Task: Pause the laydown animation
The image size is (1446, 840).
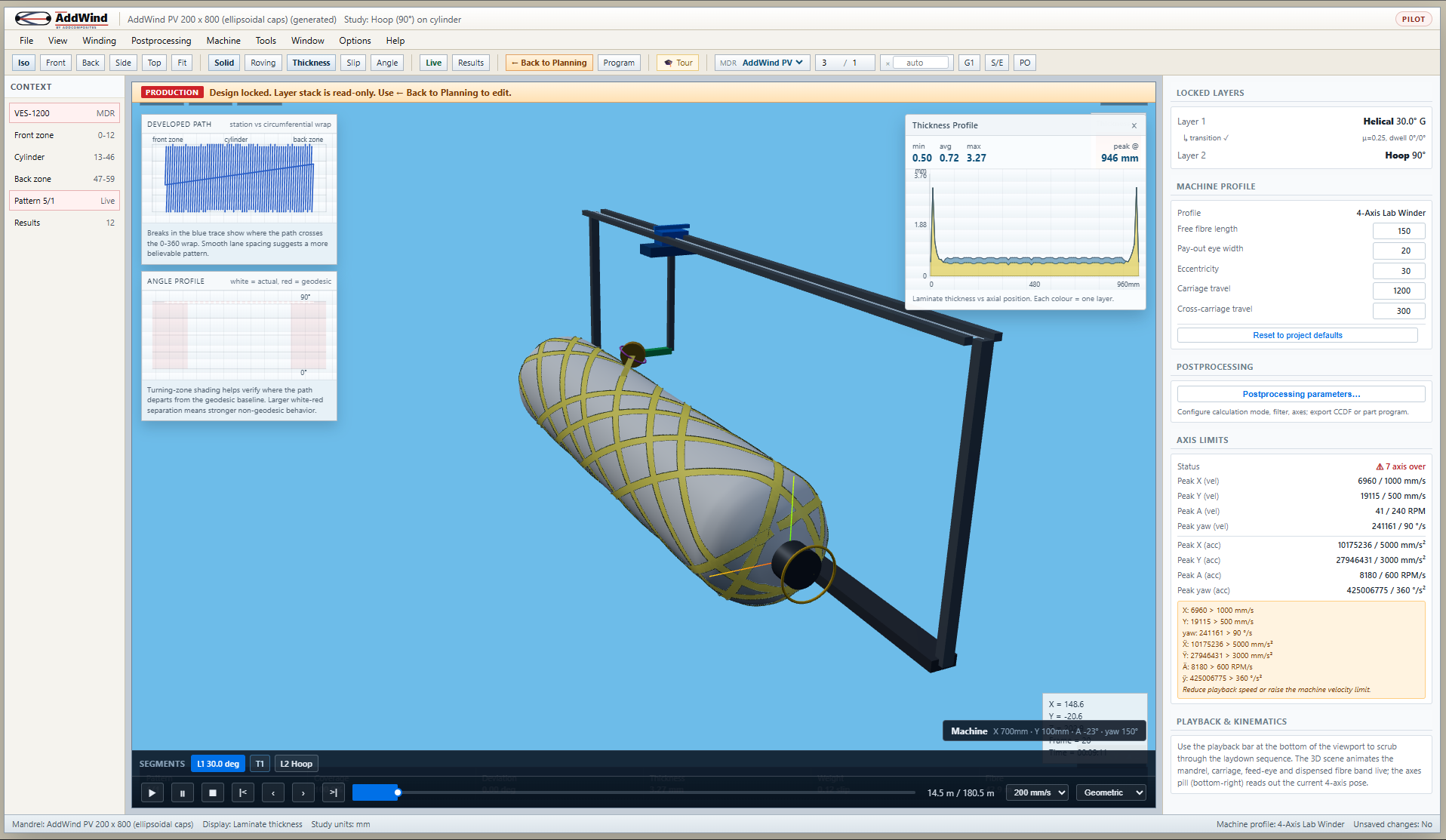Action: click(x=182, y=792)
